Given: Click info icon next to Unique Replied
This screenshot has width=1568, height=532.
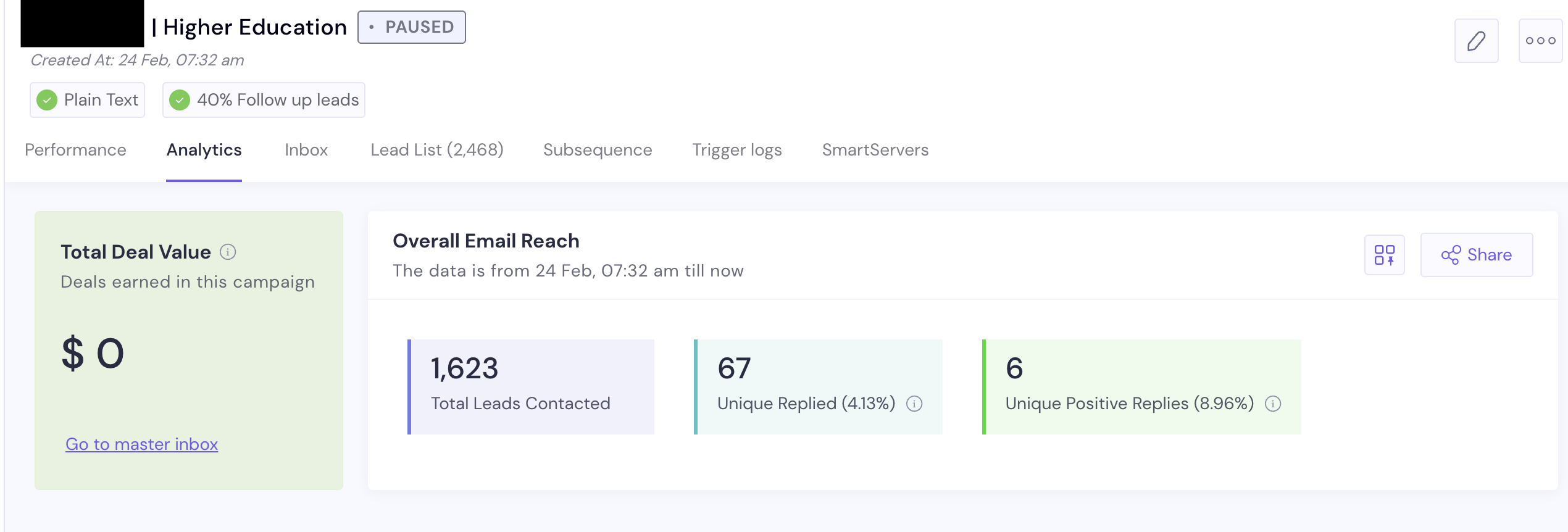Looking at the screenshot, I should (914, 404).
